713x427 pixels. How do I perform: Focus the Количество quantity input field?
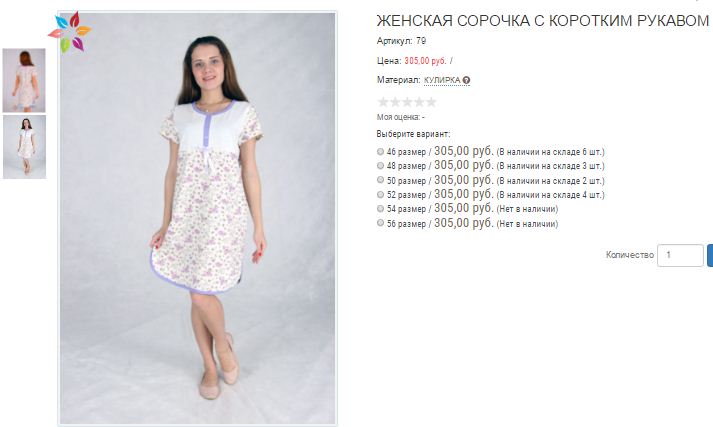point(680,255)
